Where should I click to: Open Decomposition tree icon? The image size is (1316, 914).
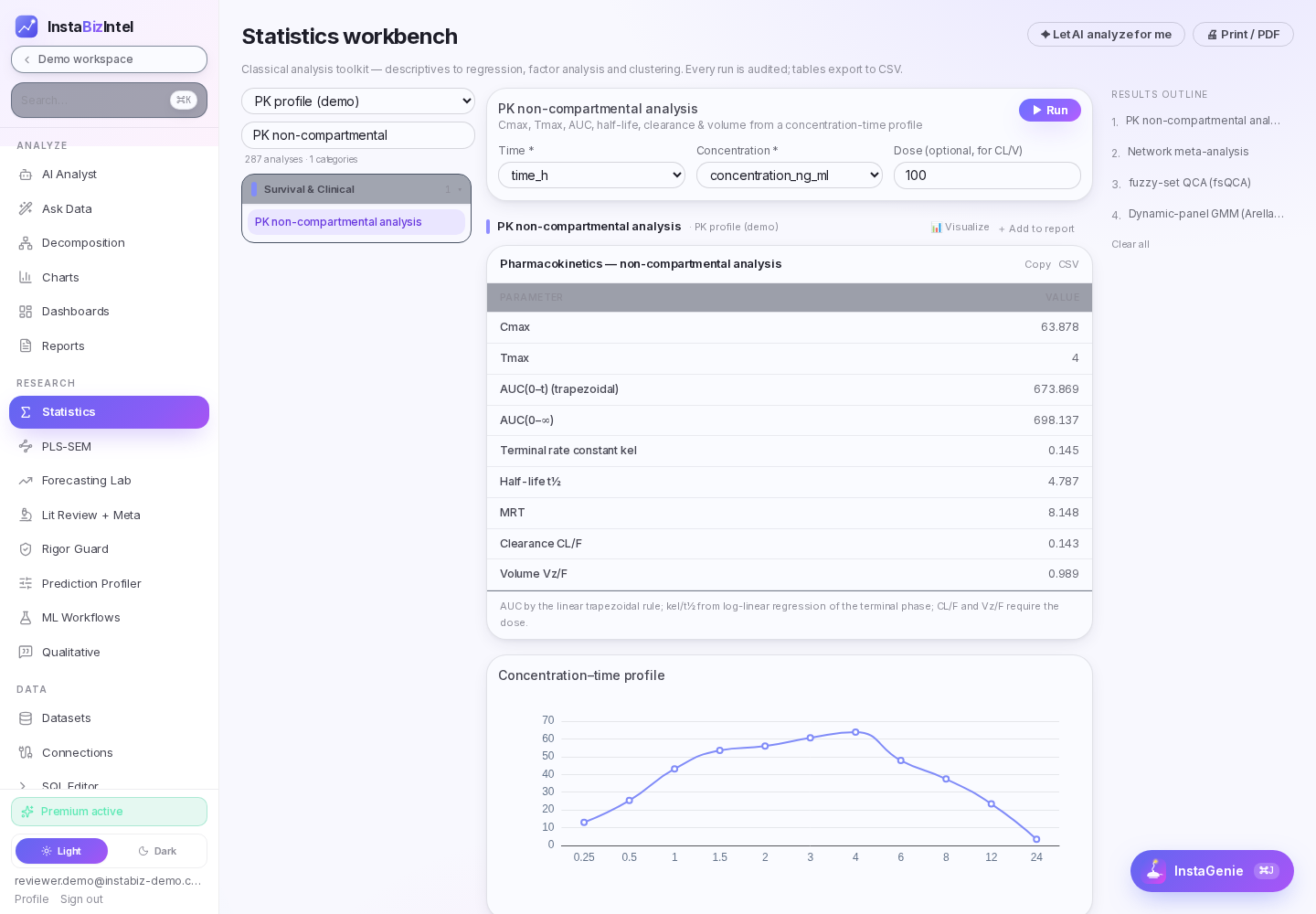pos(26,243)
